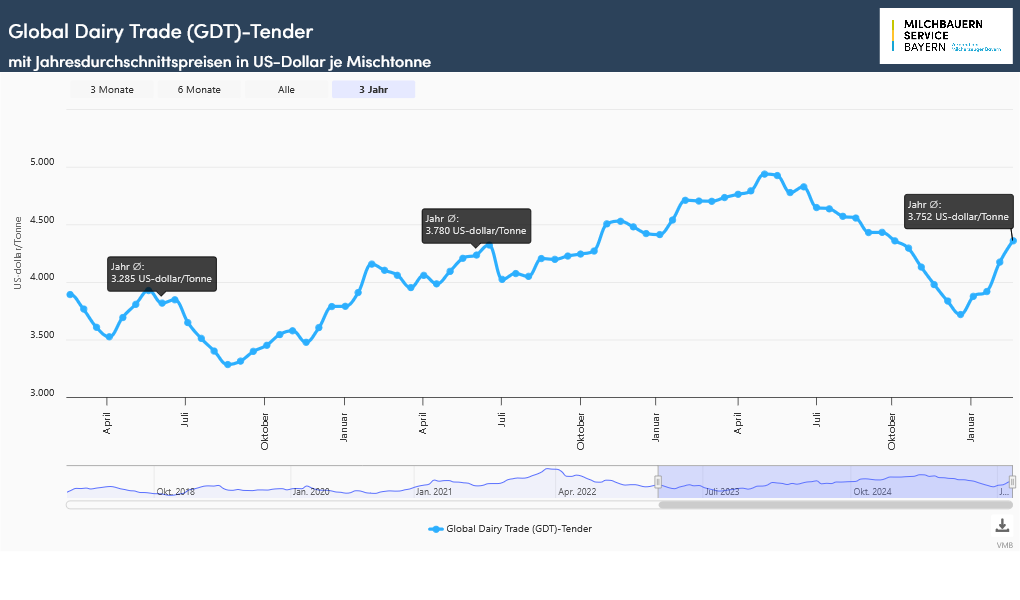
Task: Click the chart download icon
Action: (1002, 526)
